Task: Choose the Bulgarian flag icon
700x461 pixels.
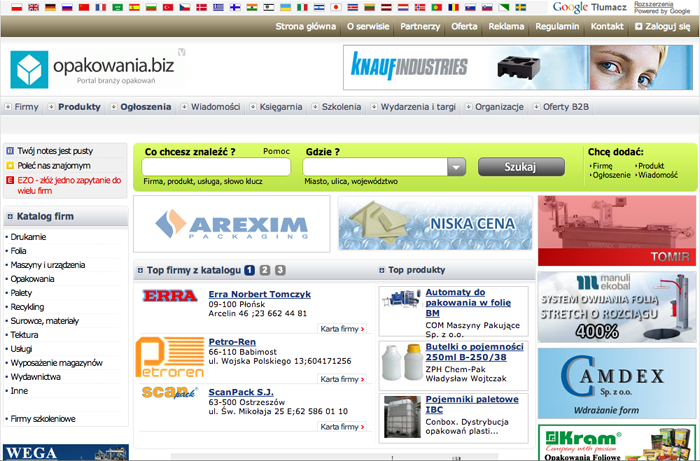Action: click(151, 7)
